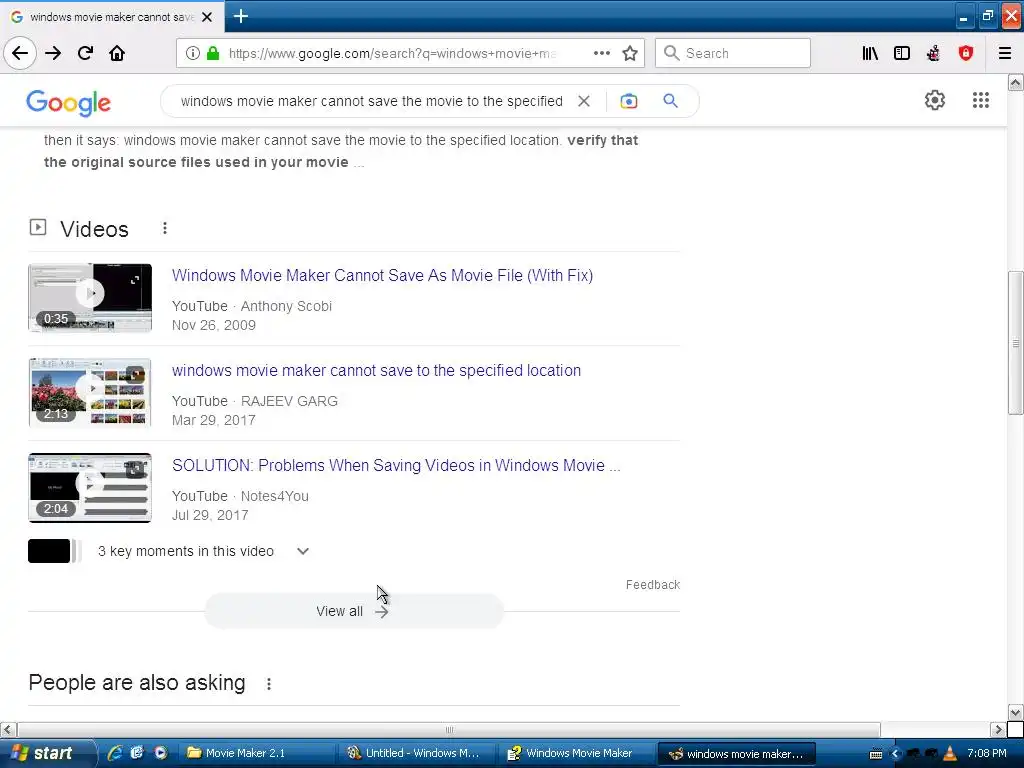
Task: Launch Windows Media Player quick launch icon
Action: [x=160, y=753]
